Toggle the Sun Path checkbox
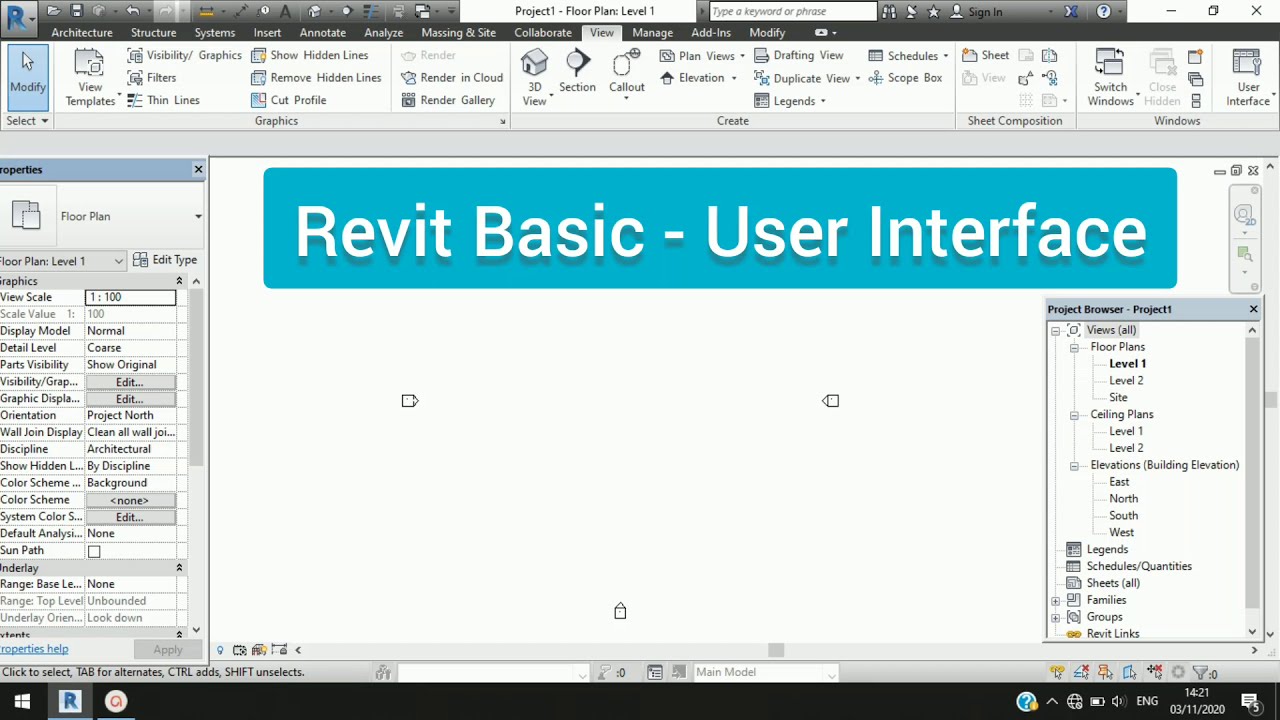This screenshot has height=720, width=1280. [x=94, y=551]
